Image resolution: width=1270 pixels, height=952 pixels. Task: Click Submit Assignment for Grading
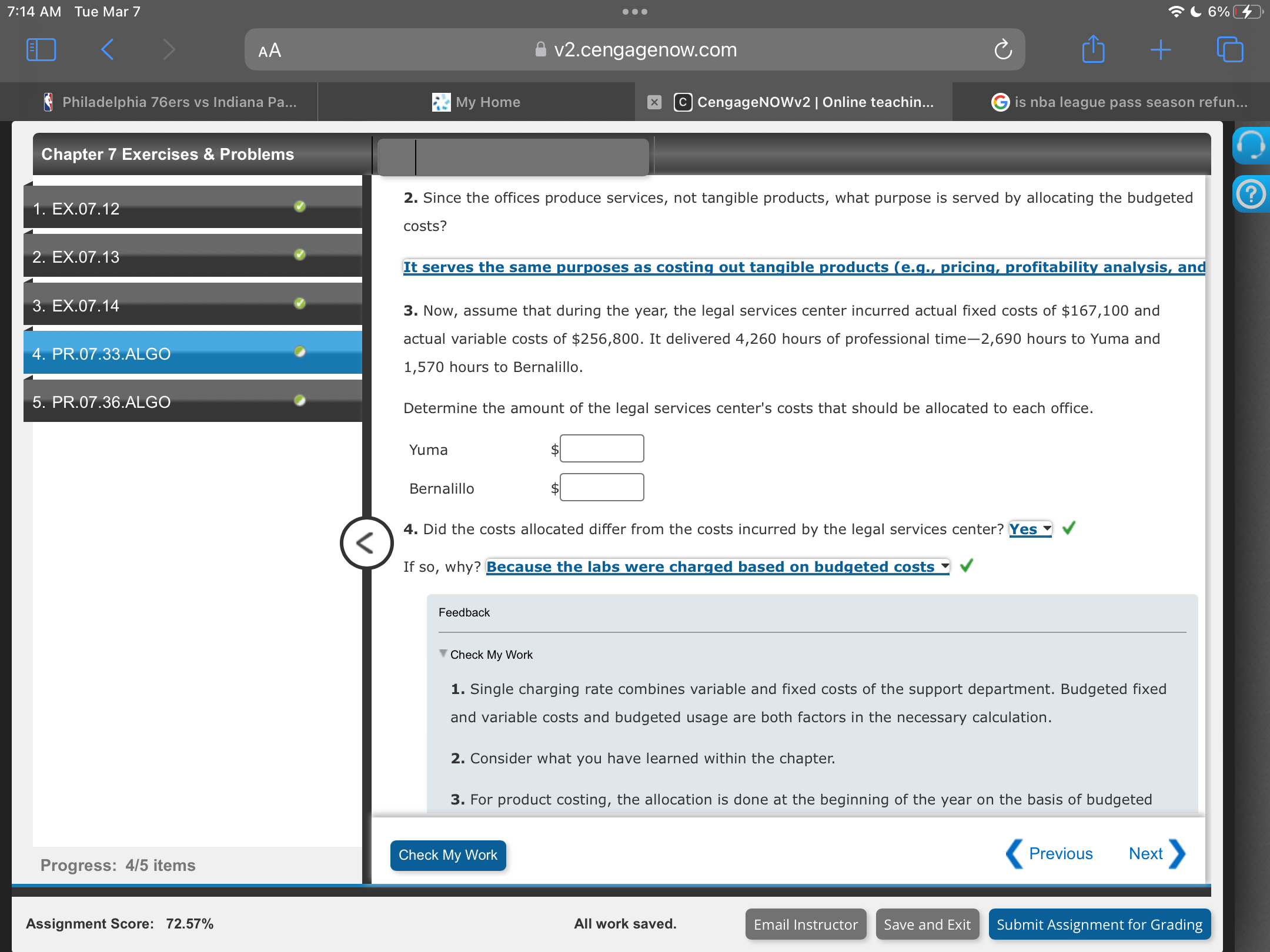click(1099, 924)
